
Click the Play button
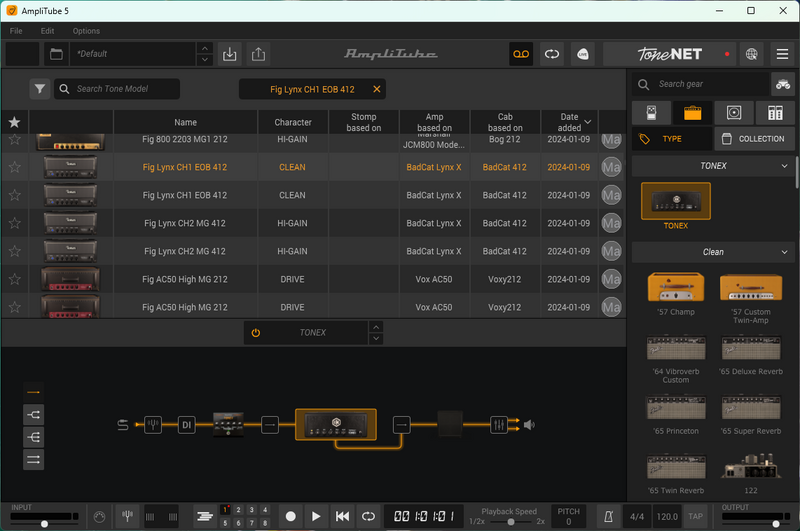pos(316,517)
